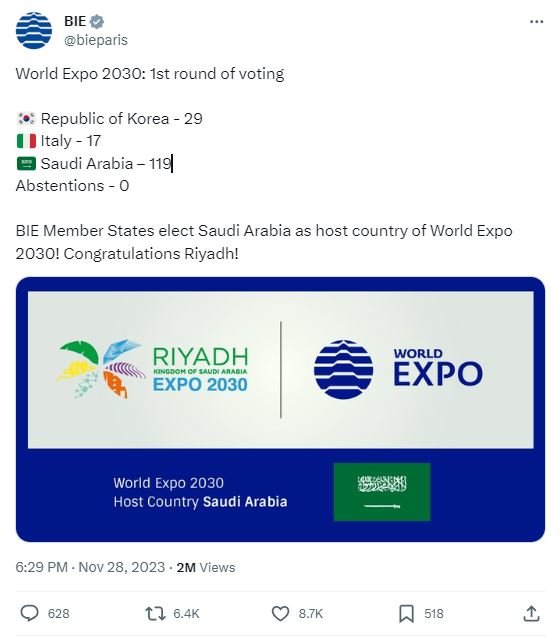Open the @bieparis handle link
This screenshot has width=560, height=638.
click(96, 40)
